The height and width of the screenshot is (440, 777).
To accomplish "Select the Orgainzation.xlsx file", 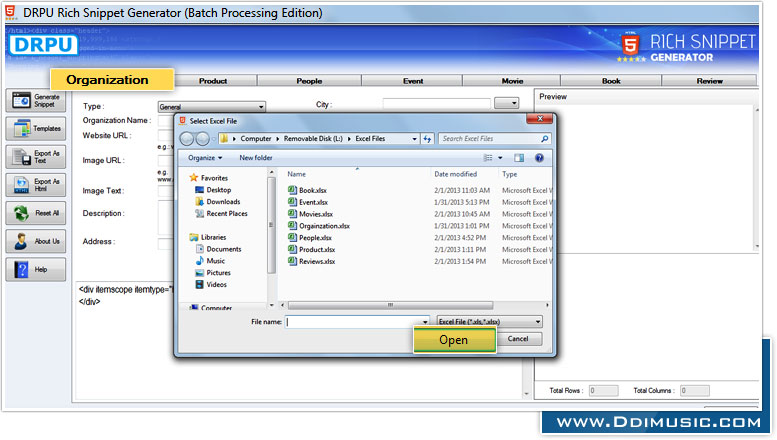I will [x=319, y=226].
